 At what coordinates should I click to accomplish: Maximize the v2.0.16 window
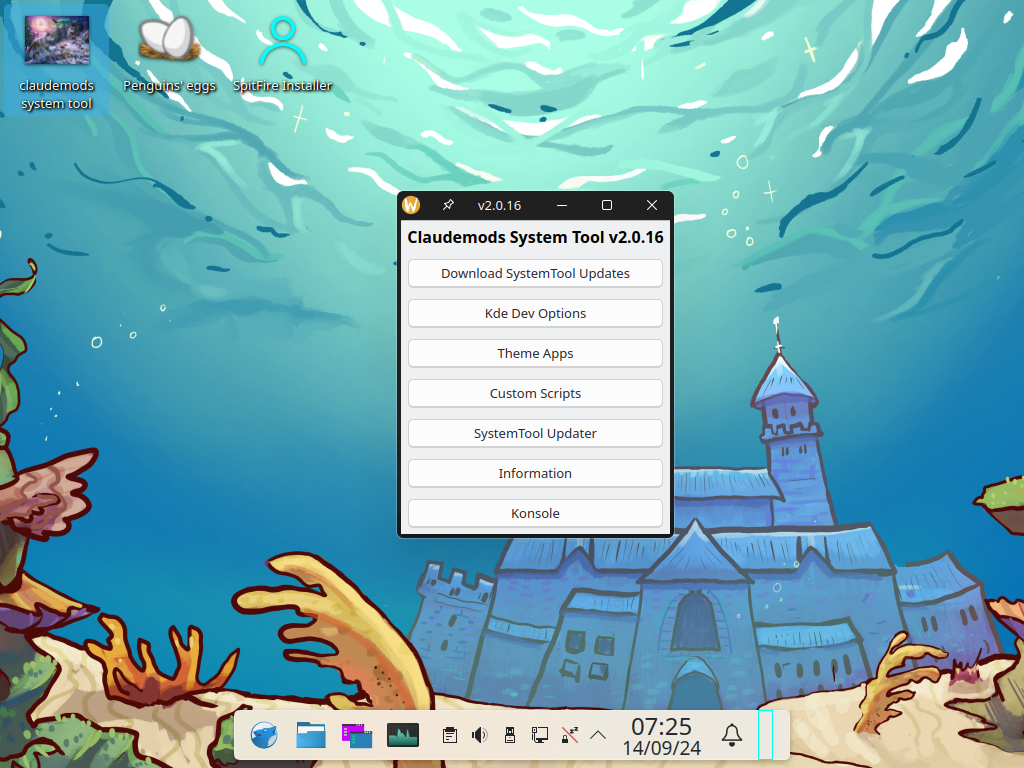tap(607, 205)
